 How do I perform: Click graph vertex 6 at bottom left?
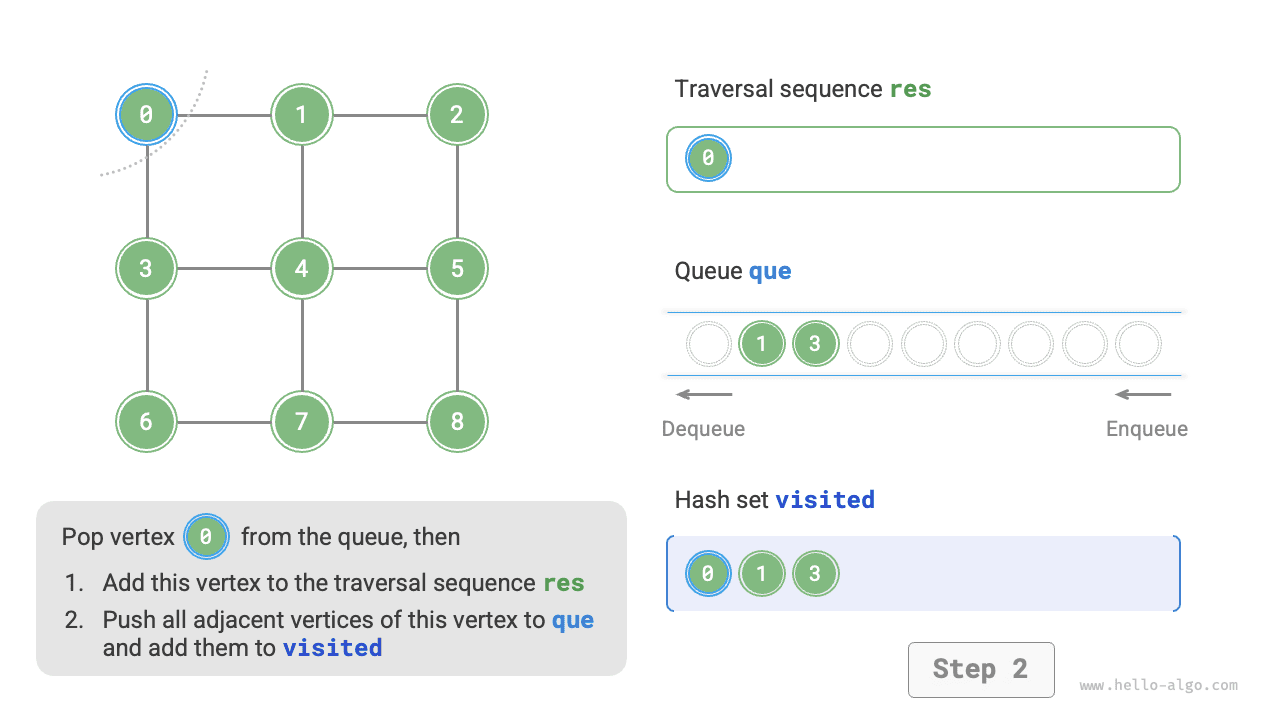pyautogui.click(x=147, y=421)
